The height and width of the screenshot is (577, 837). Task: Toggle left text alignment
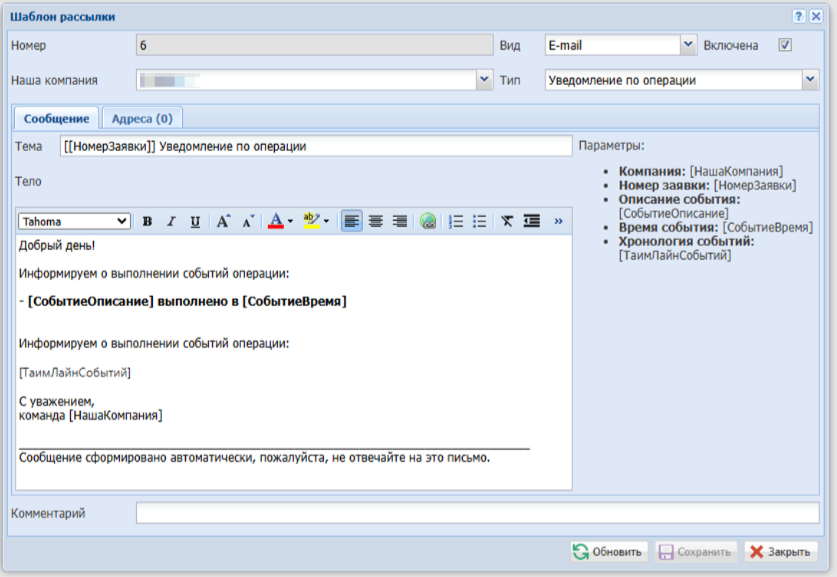coord(352,221)
